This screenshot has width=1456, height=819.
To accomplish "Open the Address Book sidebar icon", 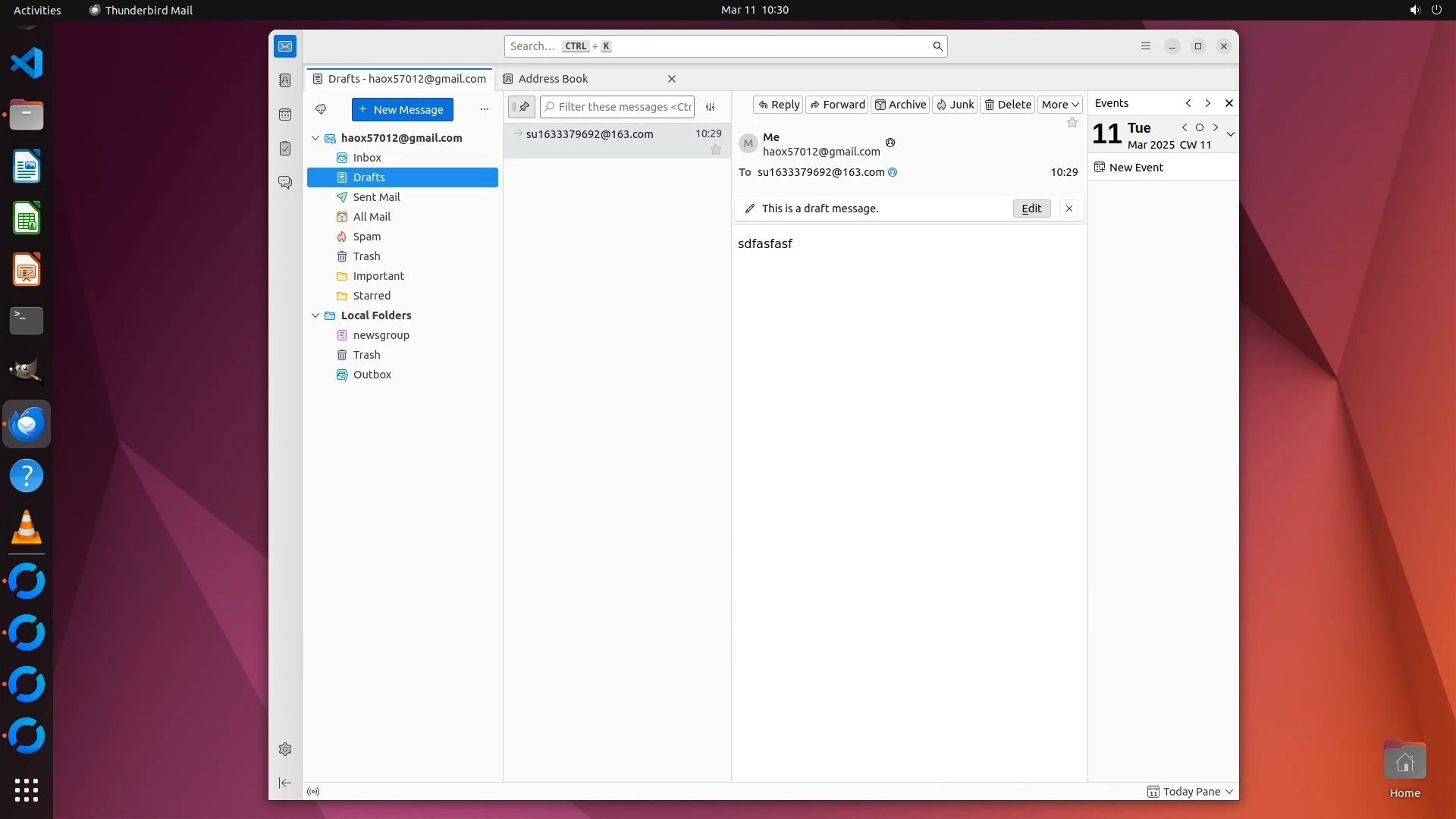I will [285, 80].
